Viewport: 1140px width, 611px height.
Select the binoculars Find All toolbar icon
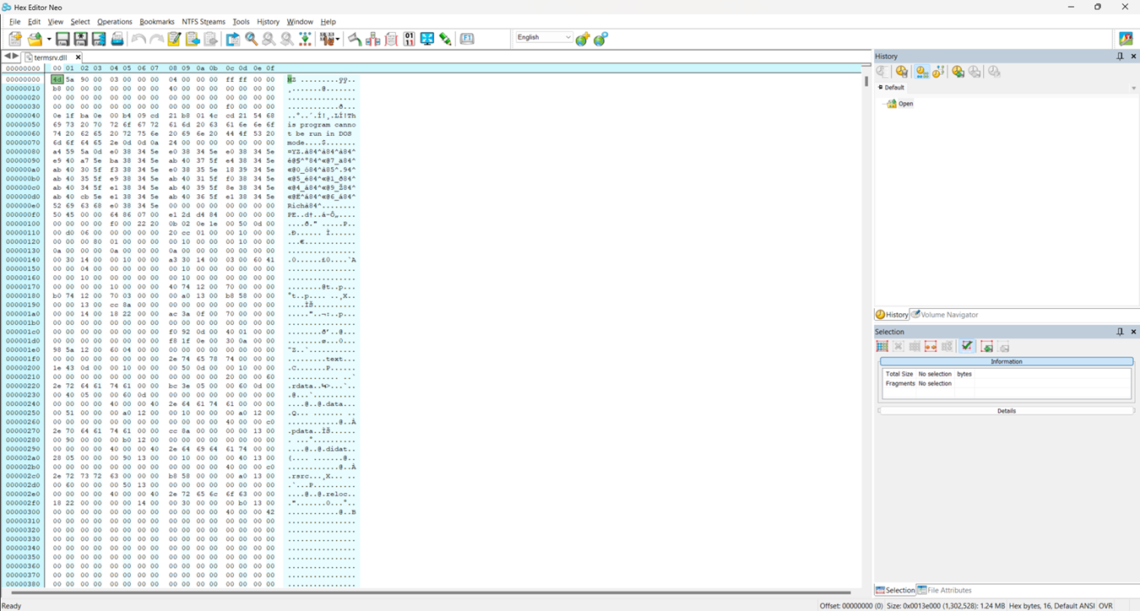pyautogui.click(x=267, y=37)
